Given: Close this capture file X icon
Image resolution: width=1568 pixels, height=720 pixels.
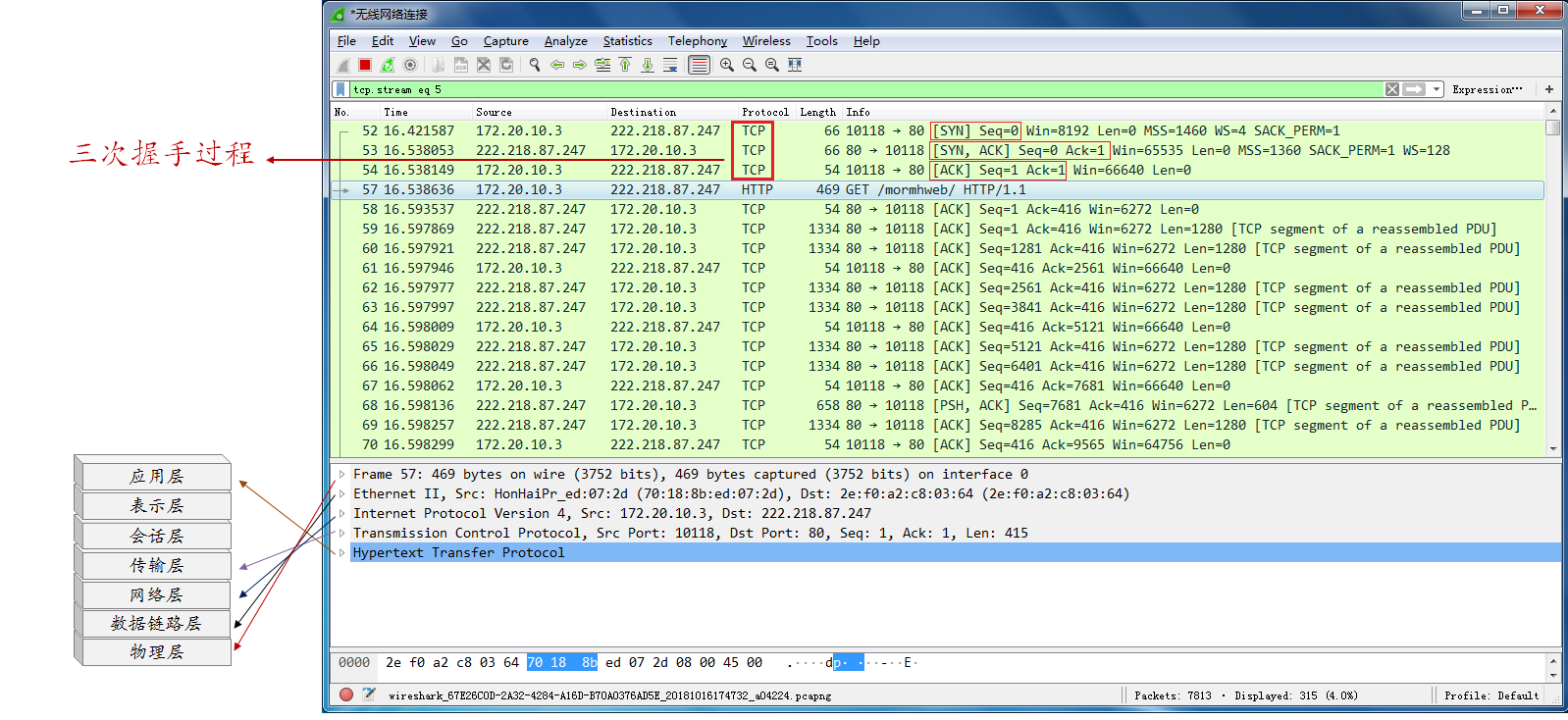Looking at the screenshot, I should point(484,65).
